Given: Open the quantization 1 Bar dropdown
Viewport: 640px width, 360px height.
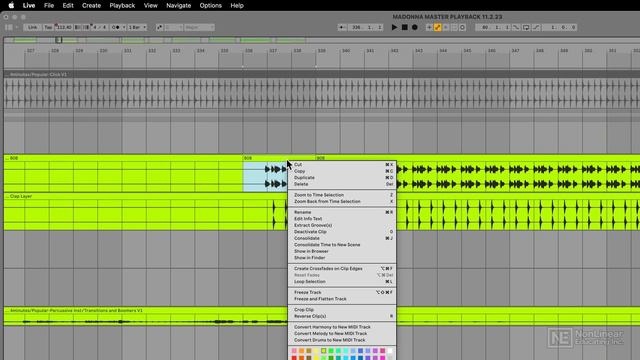Looking at the screenshot, I should (137, 27).
